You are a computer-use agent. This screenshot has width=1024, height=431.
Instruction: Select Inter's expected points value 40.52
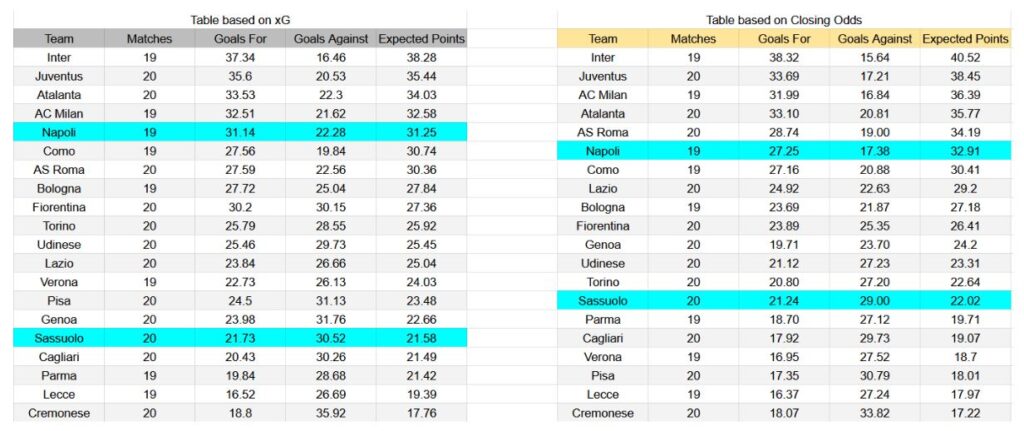(x=965, y=57)
